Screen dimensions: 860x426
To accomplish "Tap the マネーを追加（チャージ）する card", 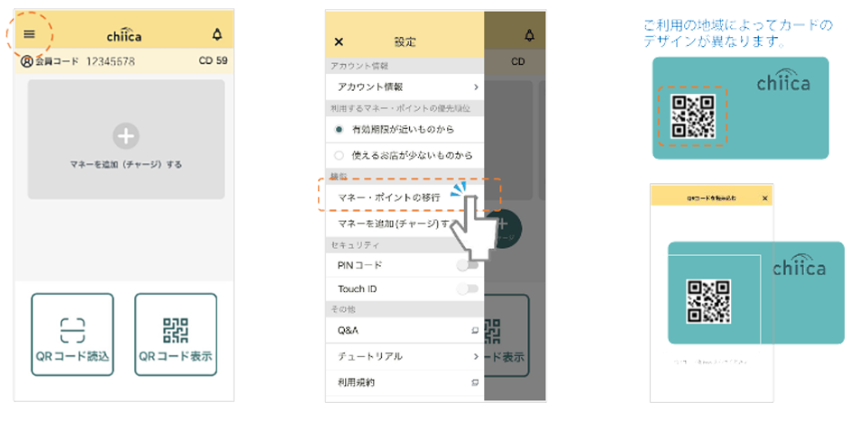I will 126,139.
